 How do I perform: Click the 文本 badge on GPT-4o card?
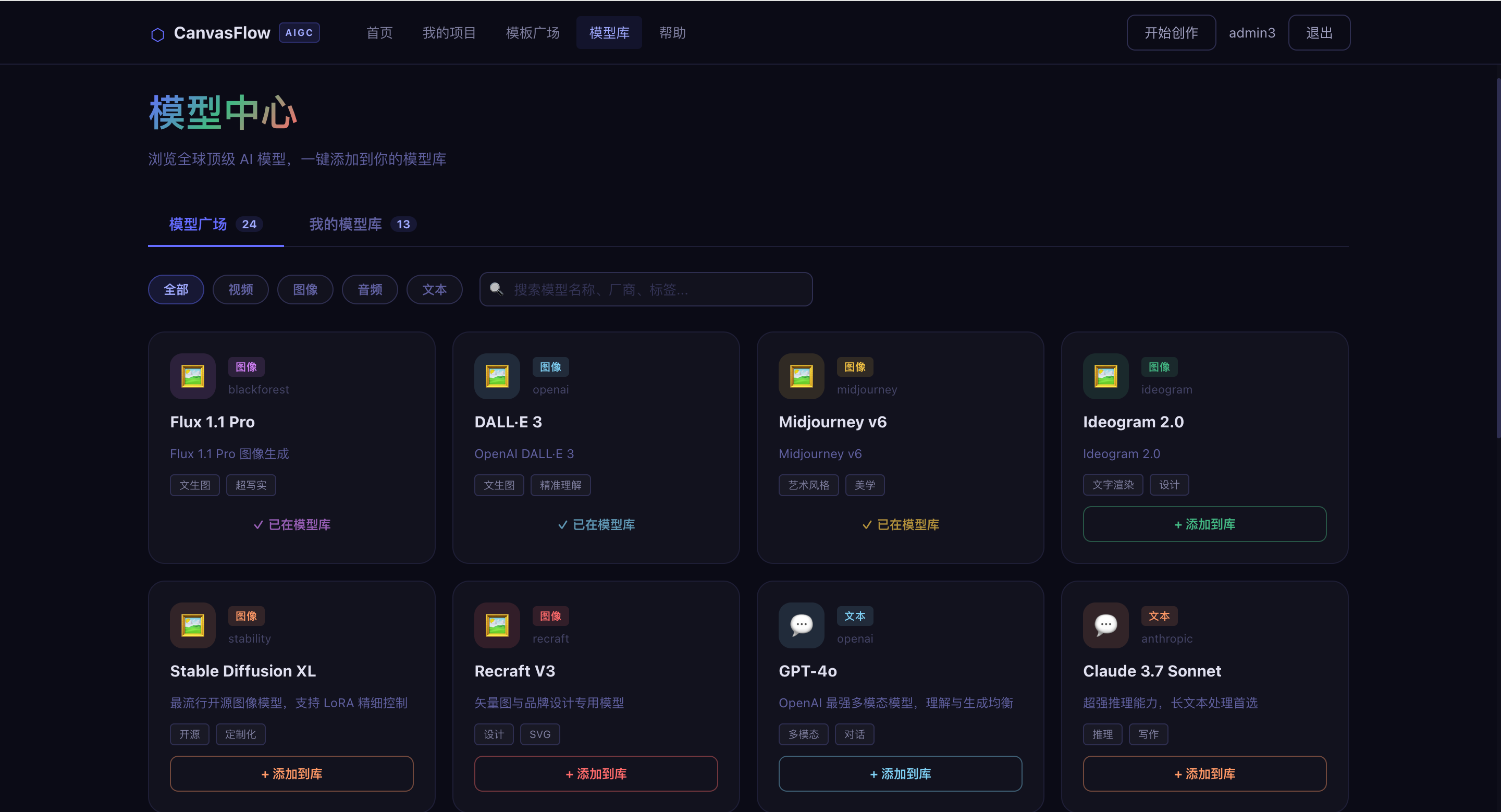click(x=855, y=616)
